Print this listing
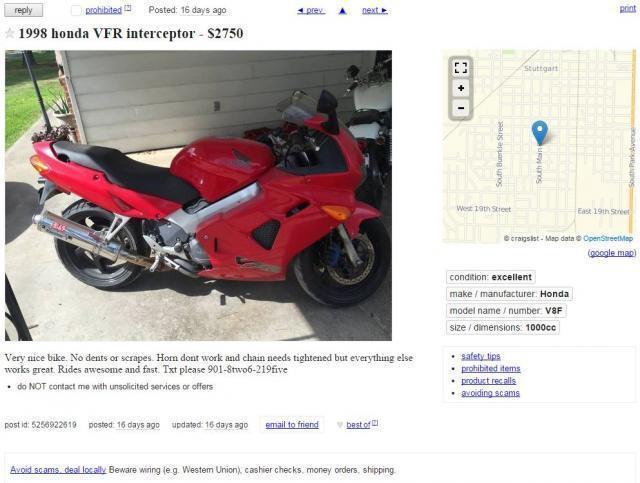Screen dimensions: 640x483 (x=627, y=9)
